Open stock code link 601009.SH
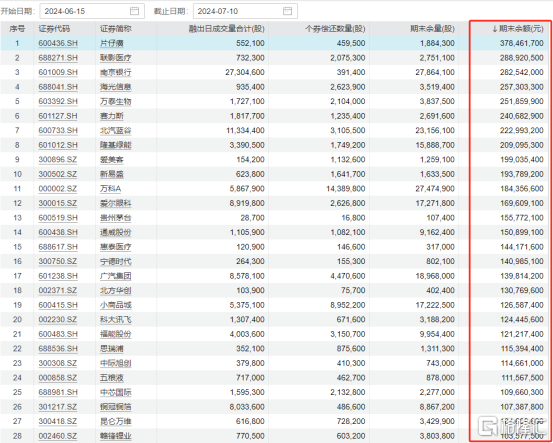The height and width of the screenshot is (443, 553). pyautogui.click(x=58, y=72)
